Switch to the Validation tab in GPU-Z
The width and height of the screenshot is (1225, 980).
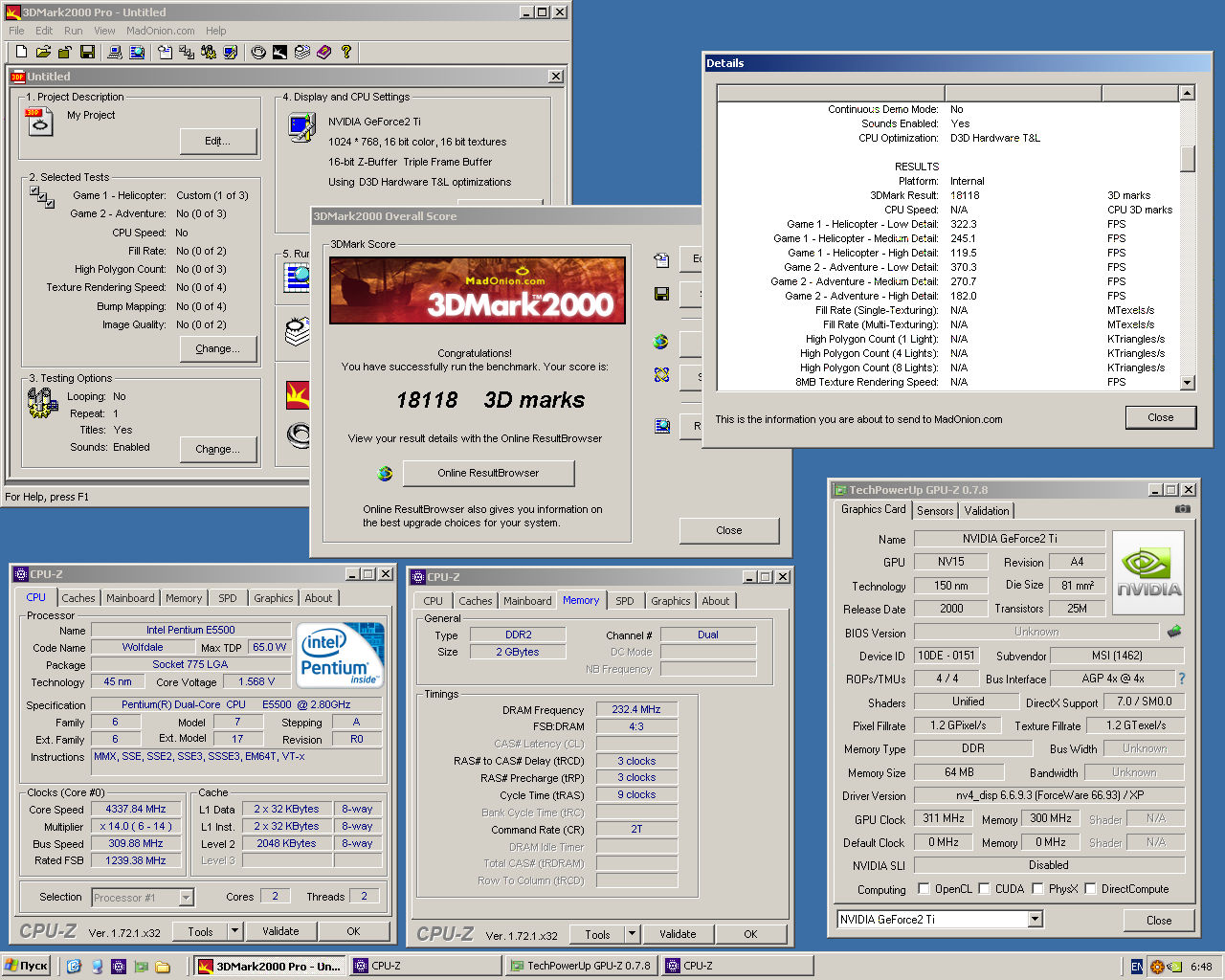tap(986, 511)
